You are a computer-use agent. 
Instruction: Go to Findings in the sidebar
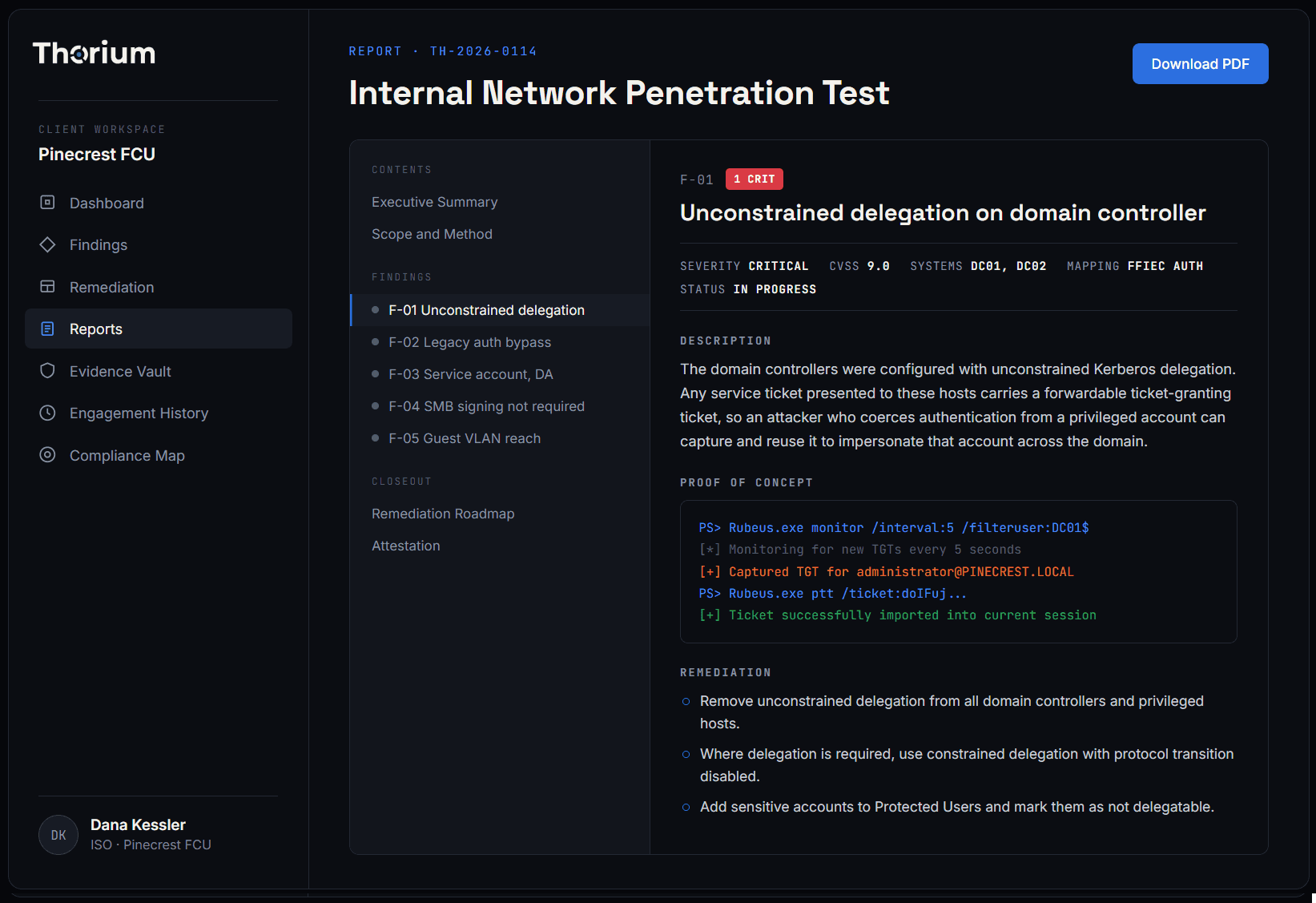pyautogui.click(x=159, y=244)
